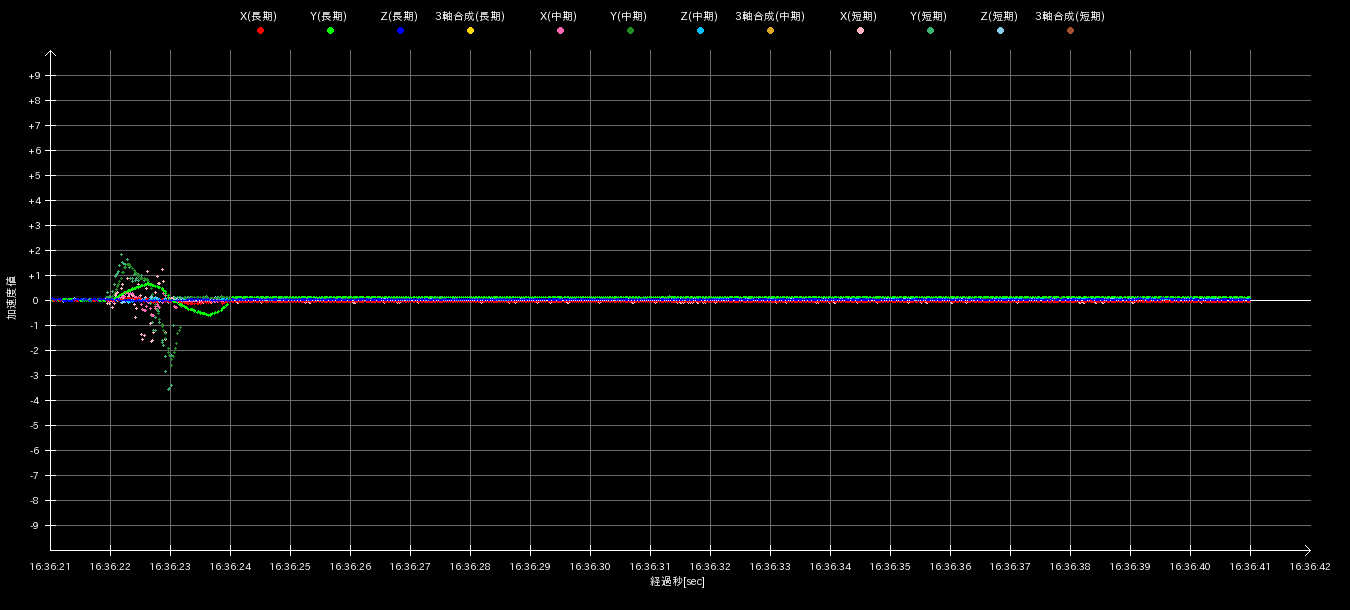
Task: Click the +9 label on acceleration axis
Action: point(34,76)
